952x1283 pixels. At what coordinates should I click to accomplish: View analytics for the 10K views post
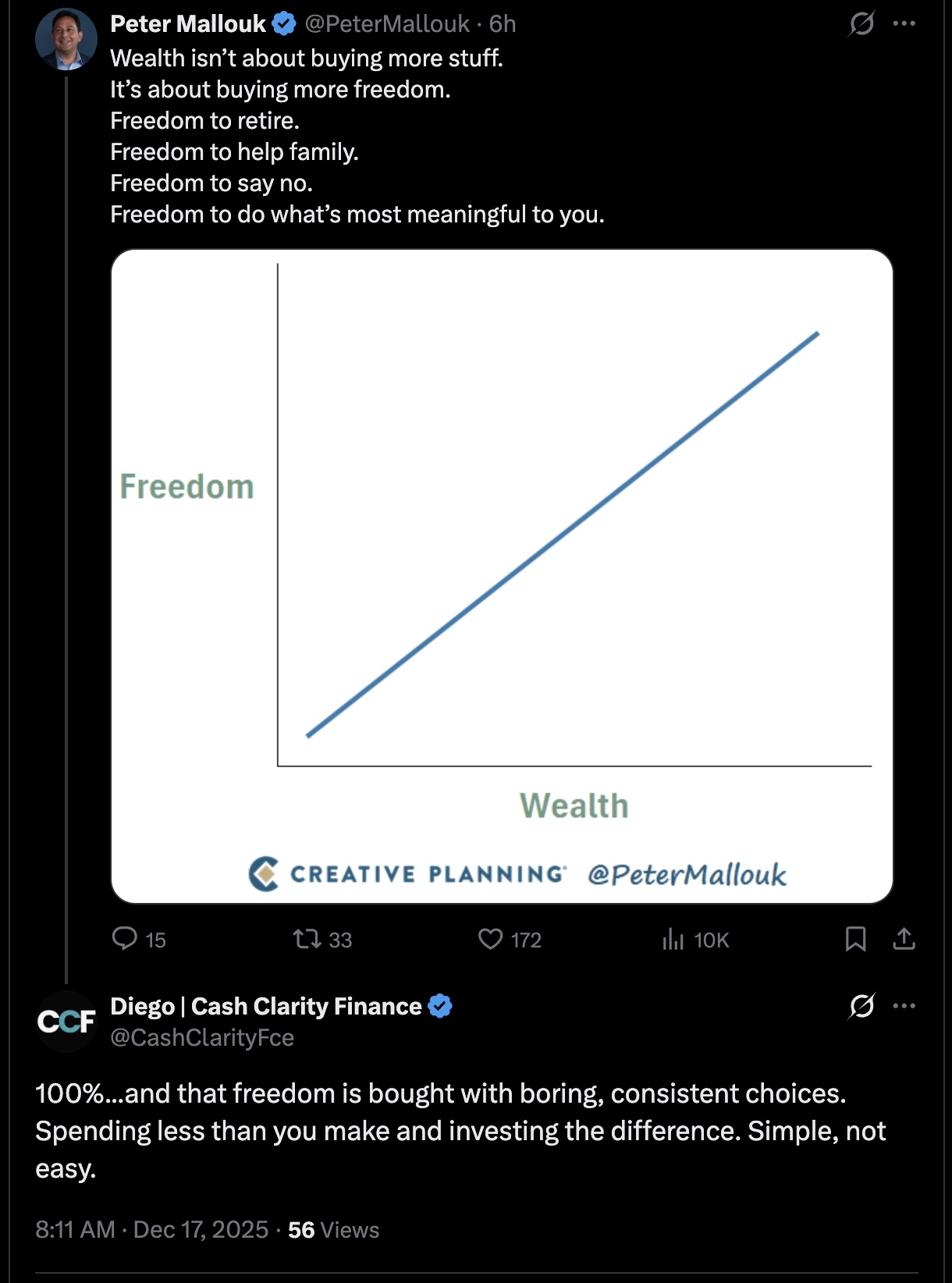point(673,938)
